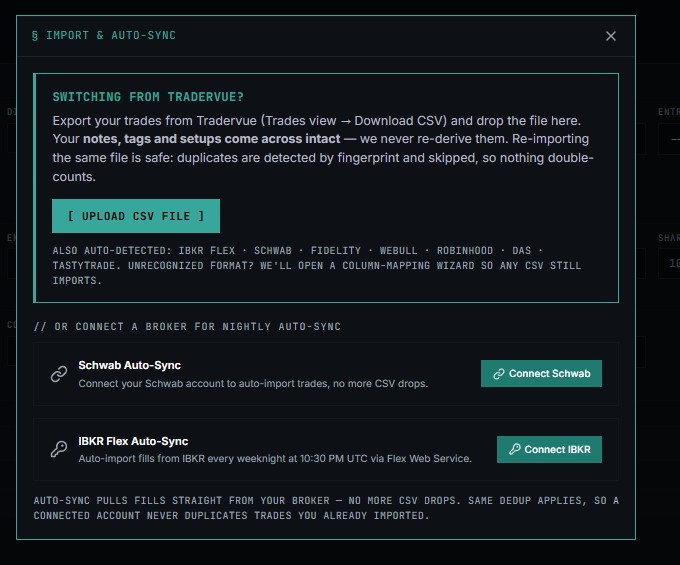Connect the Schwab account
Screen dimensions: 680x565
pos(541,373)
